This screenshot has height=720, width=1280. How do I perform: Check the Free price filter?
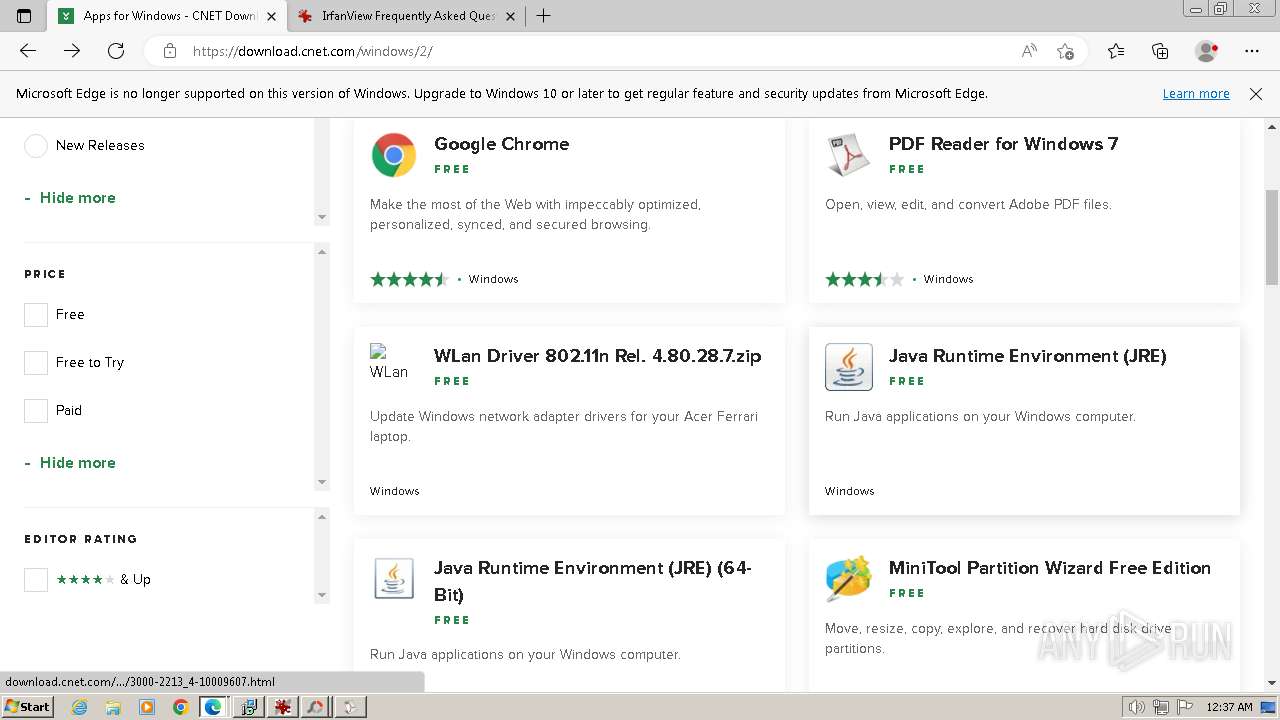click(x=36, y=315)
